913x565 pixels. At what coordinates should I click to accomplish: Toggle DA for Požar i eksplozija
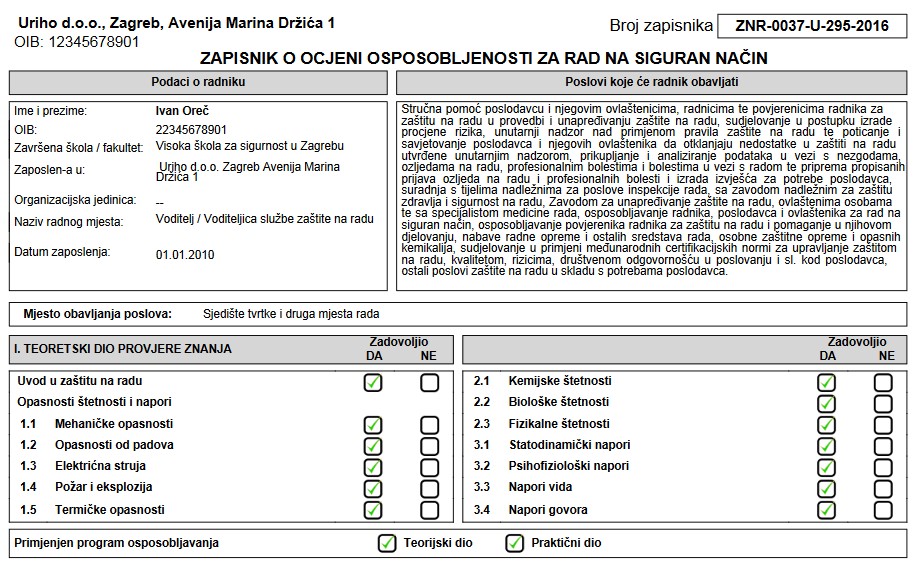pyautogui.click(x=373, y=489)
